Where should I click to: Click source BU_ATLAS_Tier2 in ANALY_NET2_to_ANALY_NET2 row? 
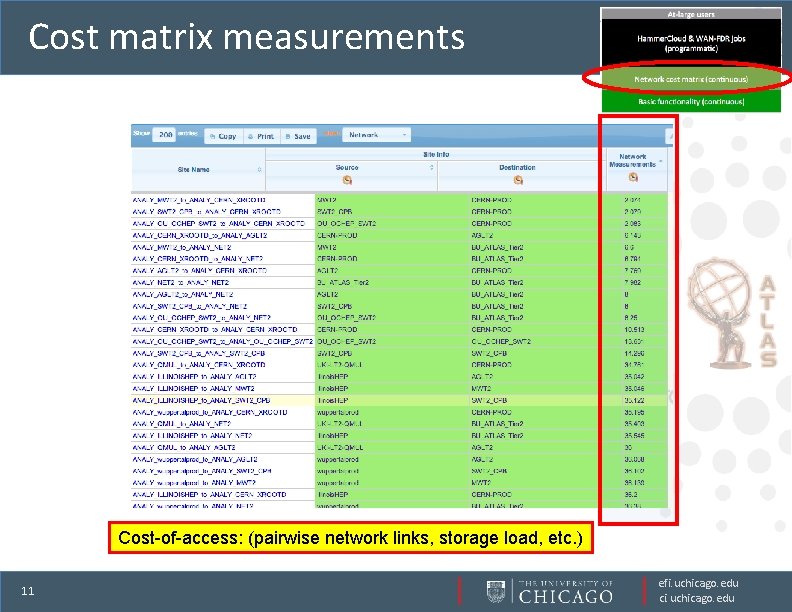coord(342,282)
